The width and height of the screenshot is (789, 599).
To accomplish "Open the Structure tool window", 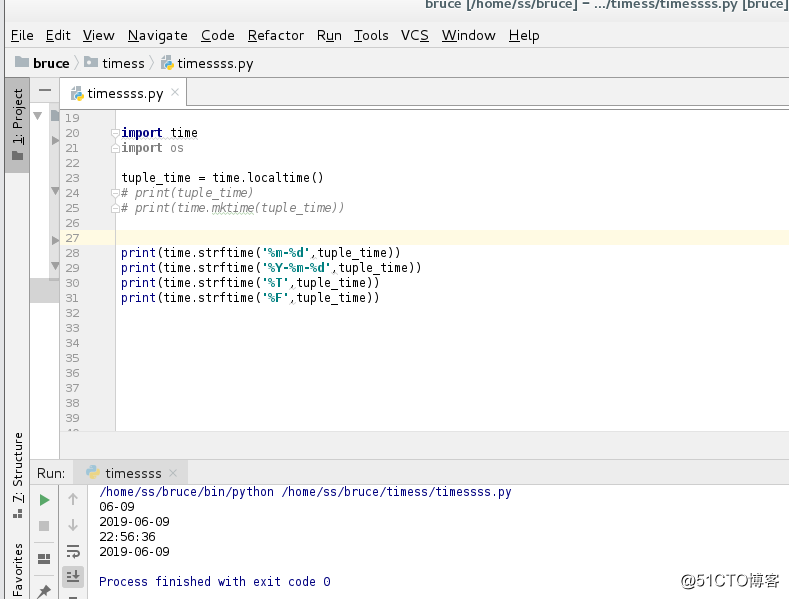I will (x=18, y=475).
